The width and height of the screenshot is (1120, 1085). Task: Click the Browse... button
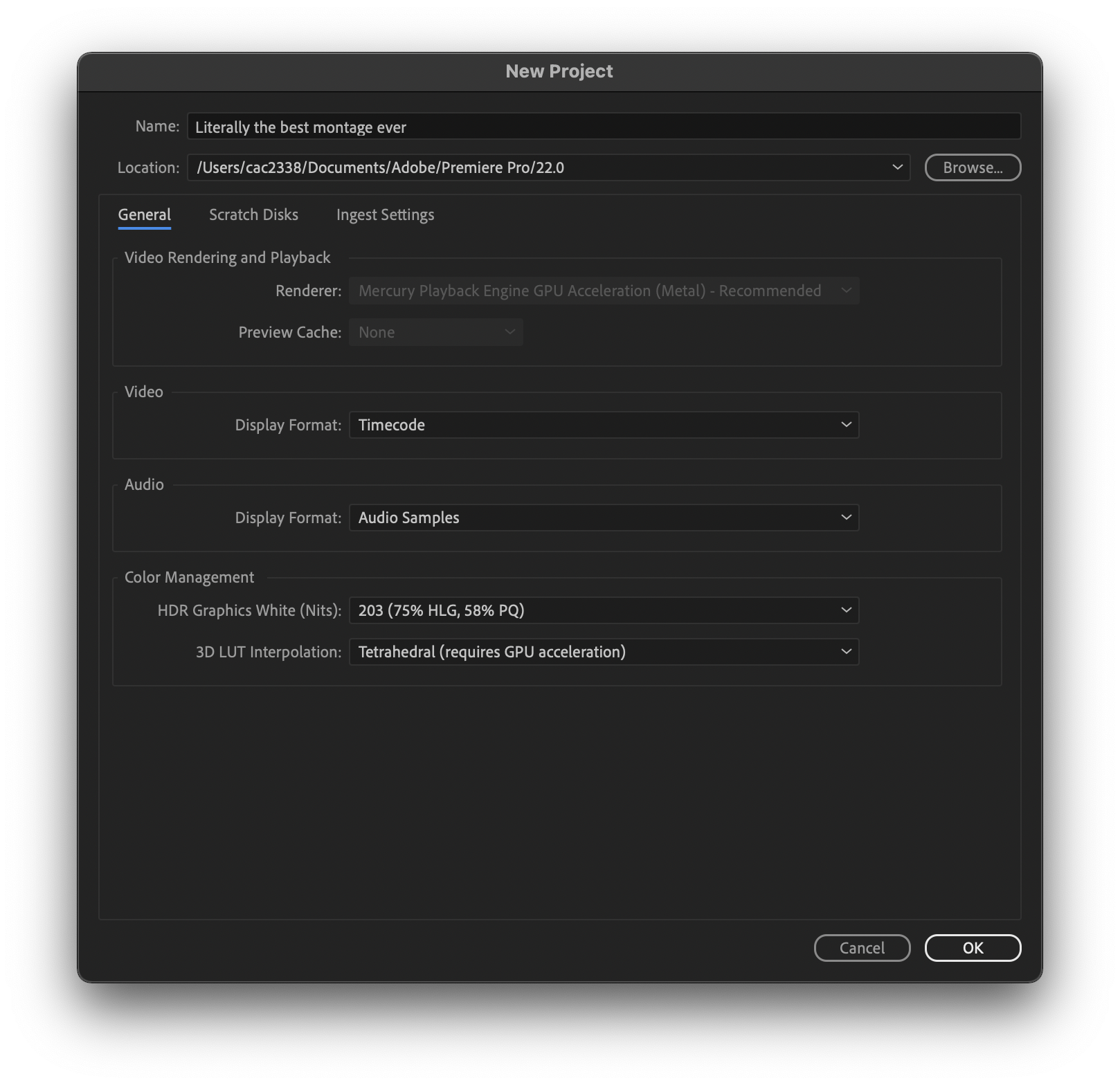click(972, 167)
